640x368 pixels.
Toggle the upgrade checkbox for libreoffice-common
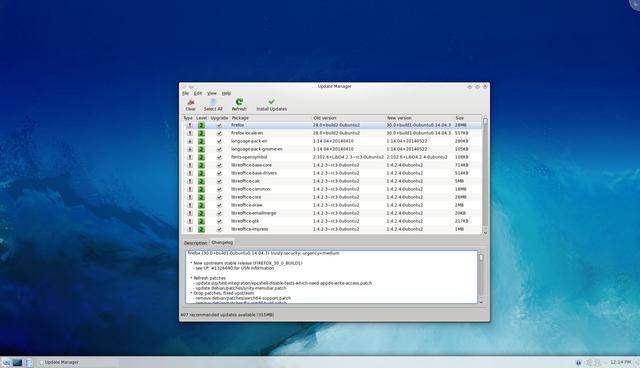pos(219,189)
